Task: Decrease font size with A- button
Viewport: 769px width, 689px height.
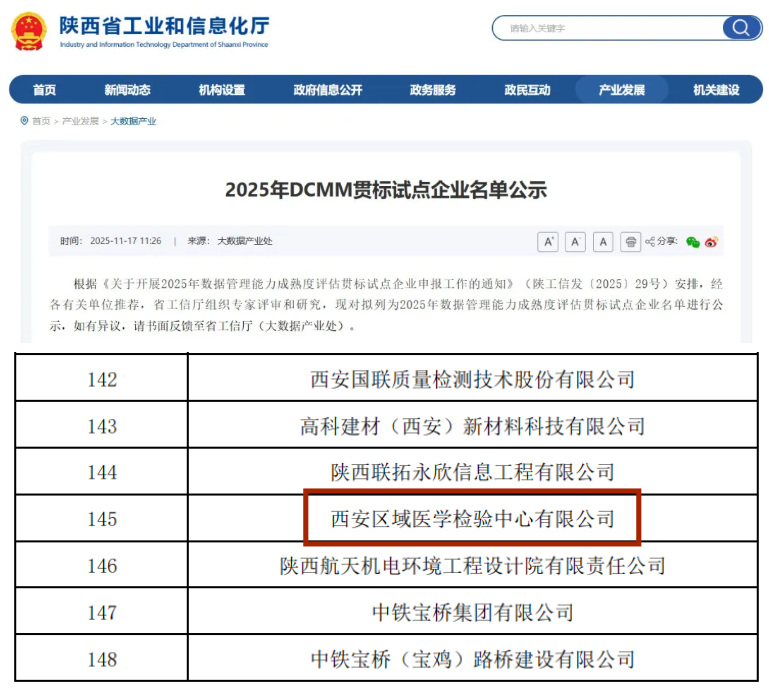Action: click(575, 242)
